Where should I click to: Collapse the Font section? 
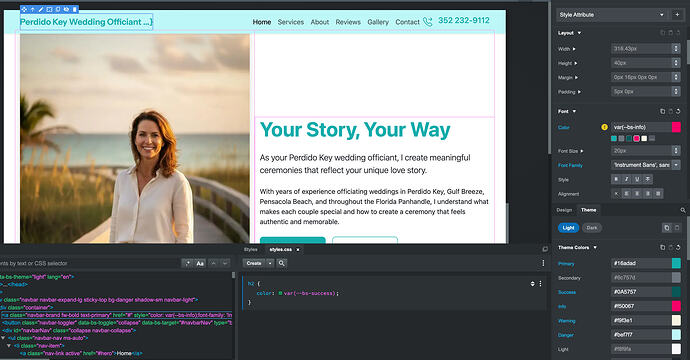click(x=574, y=111)
